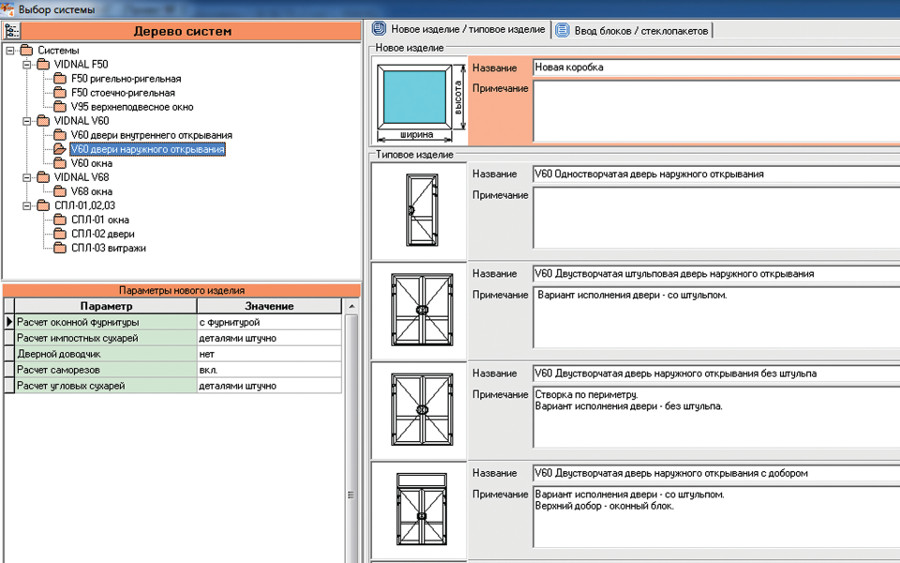
Task: Click note field 'Вариант исполнения двери - со штульпом.'
Action: [x=716, y=317]
